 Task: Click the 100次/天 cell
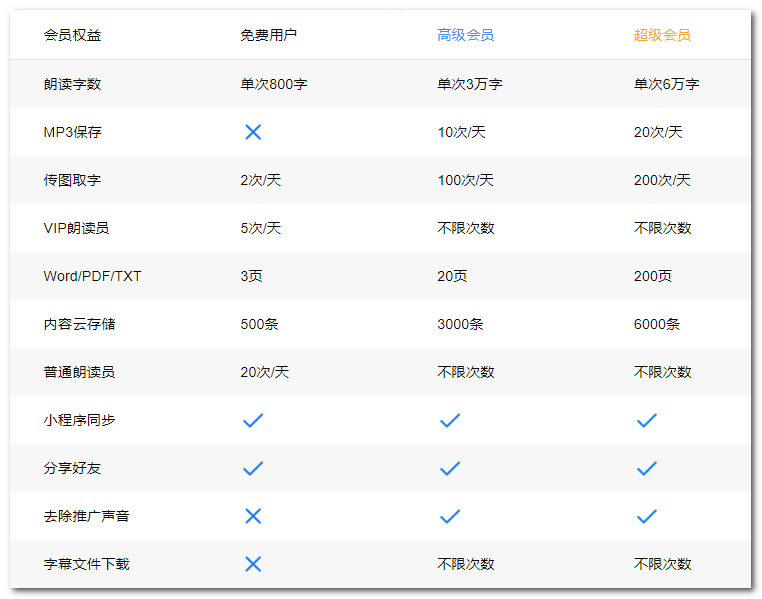[465, 180]
